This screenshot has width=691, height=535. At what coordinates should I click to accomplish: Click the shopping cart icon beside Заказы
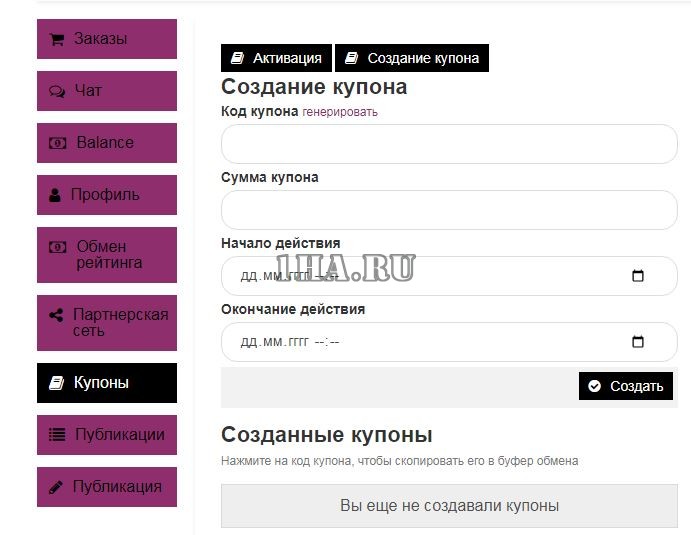[57, 39]
